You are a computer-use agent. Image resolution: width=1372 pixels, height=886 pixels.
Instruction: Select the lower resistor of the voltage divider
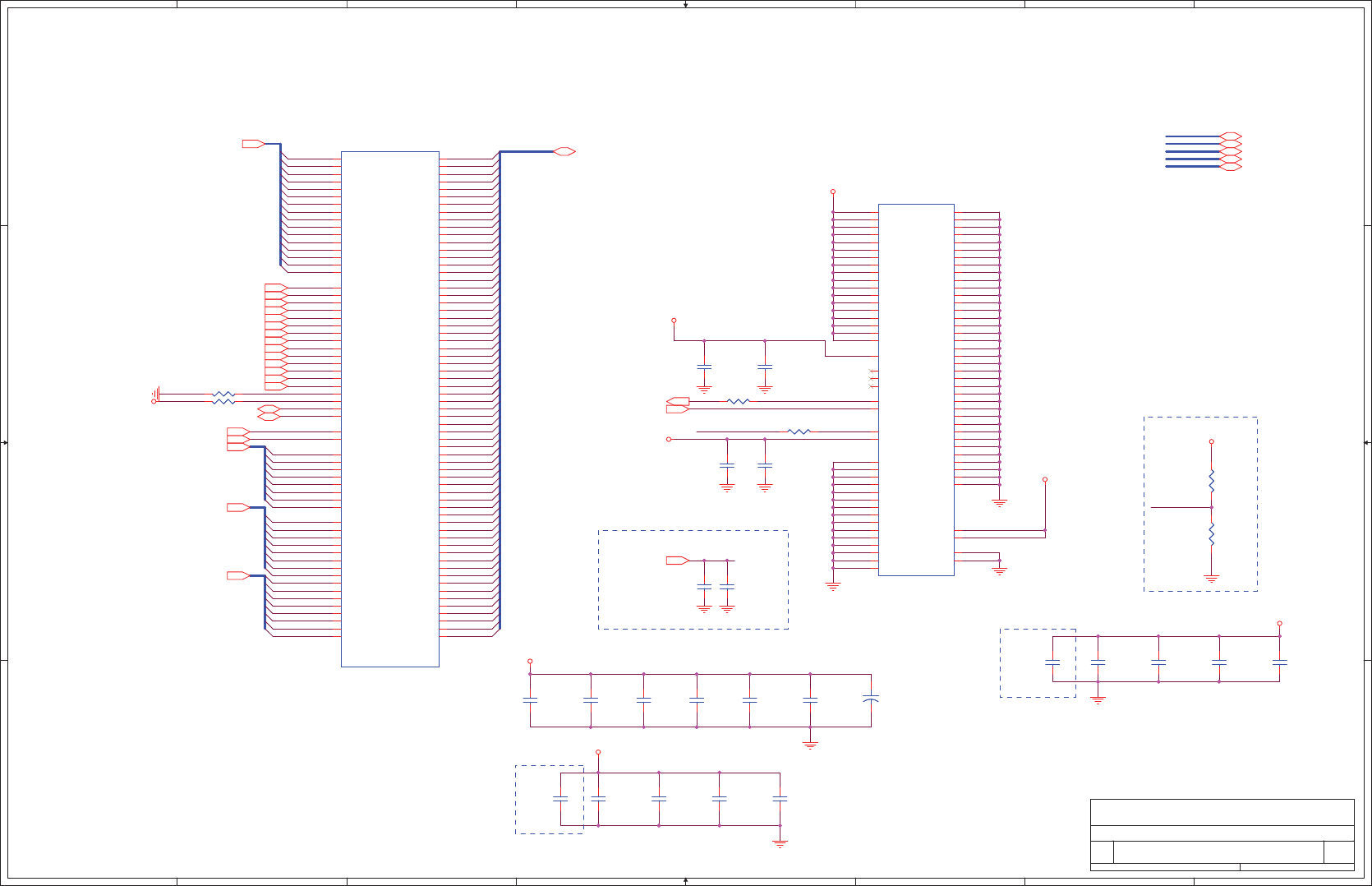[x=1211, y=534]
